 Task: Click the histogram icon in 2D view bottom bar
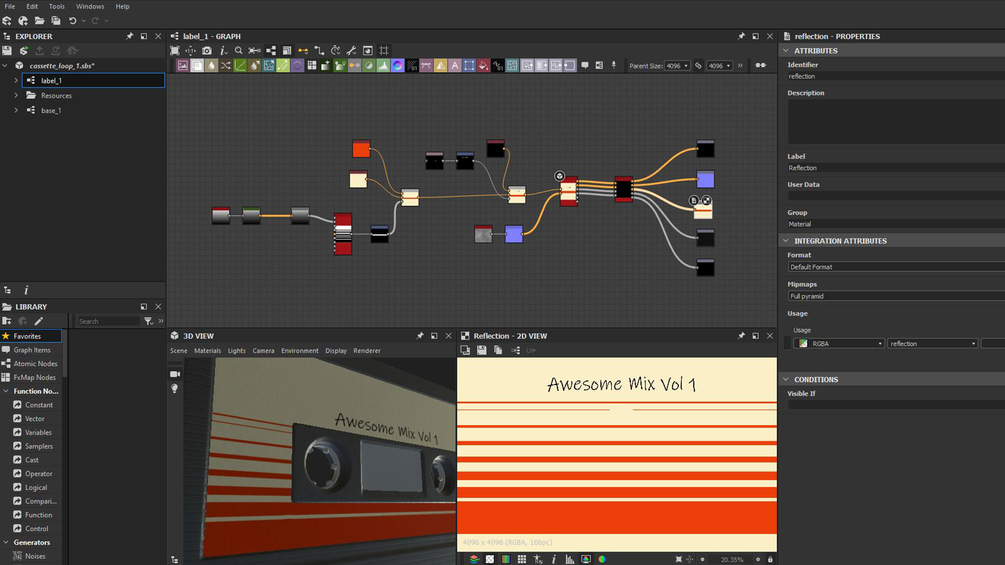point(570,559)
